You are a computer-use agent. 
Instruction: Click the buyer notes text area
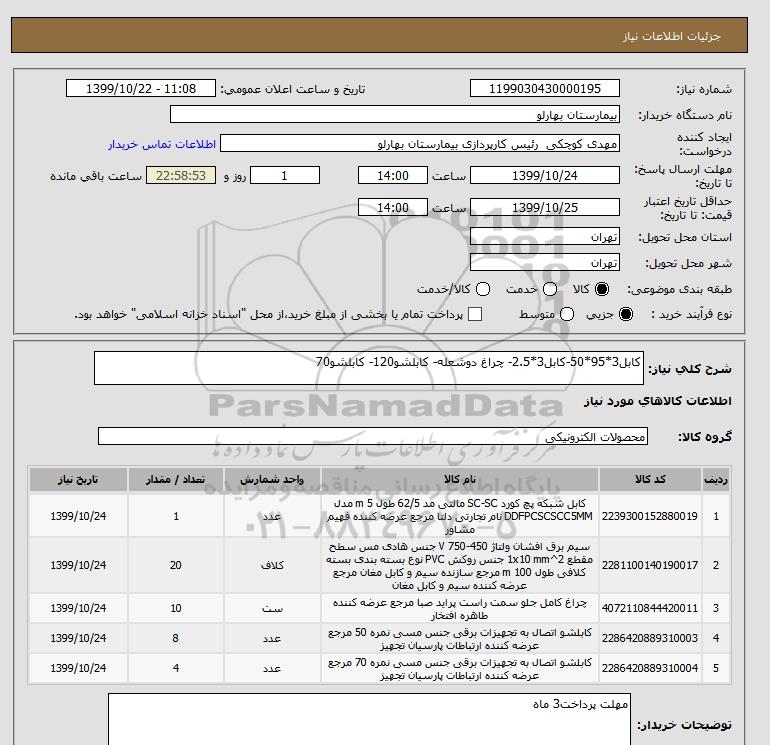369,719
